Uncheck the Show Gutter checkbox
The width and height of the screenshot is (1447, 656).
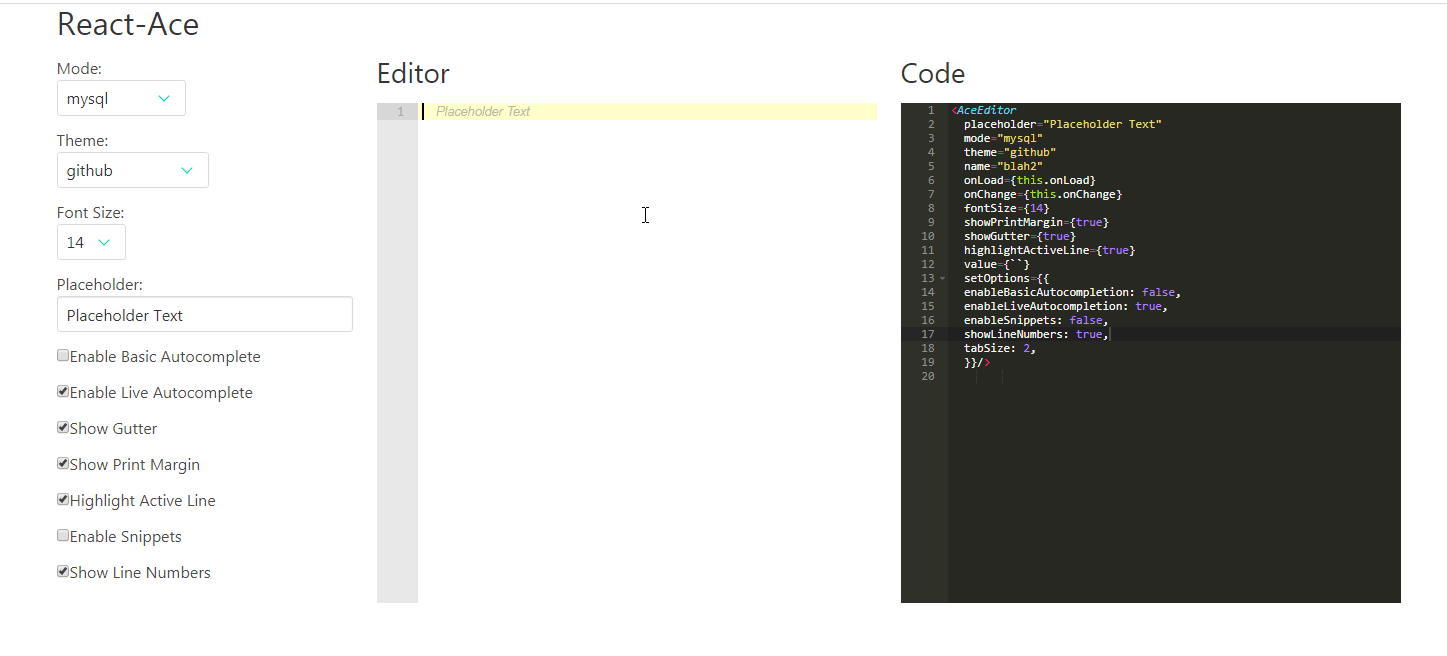click(x=63, y=427)
